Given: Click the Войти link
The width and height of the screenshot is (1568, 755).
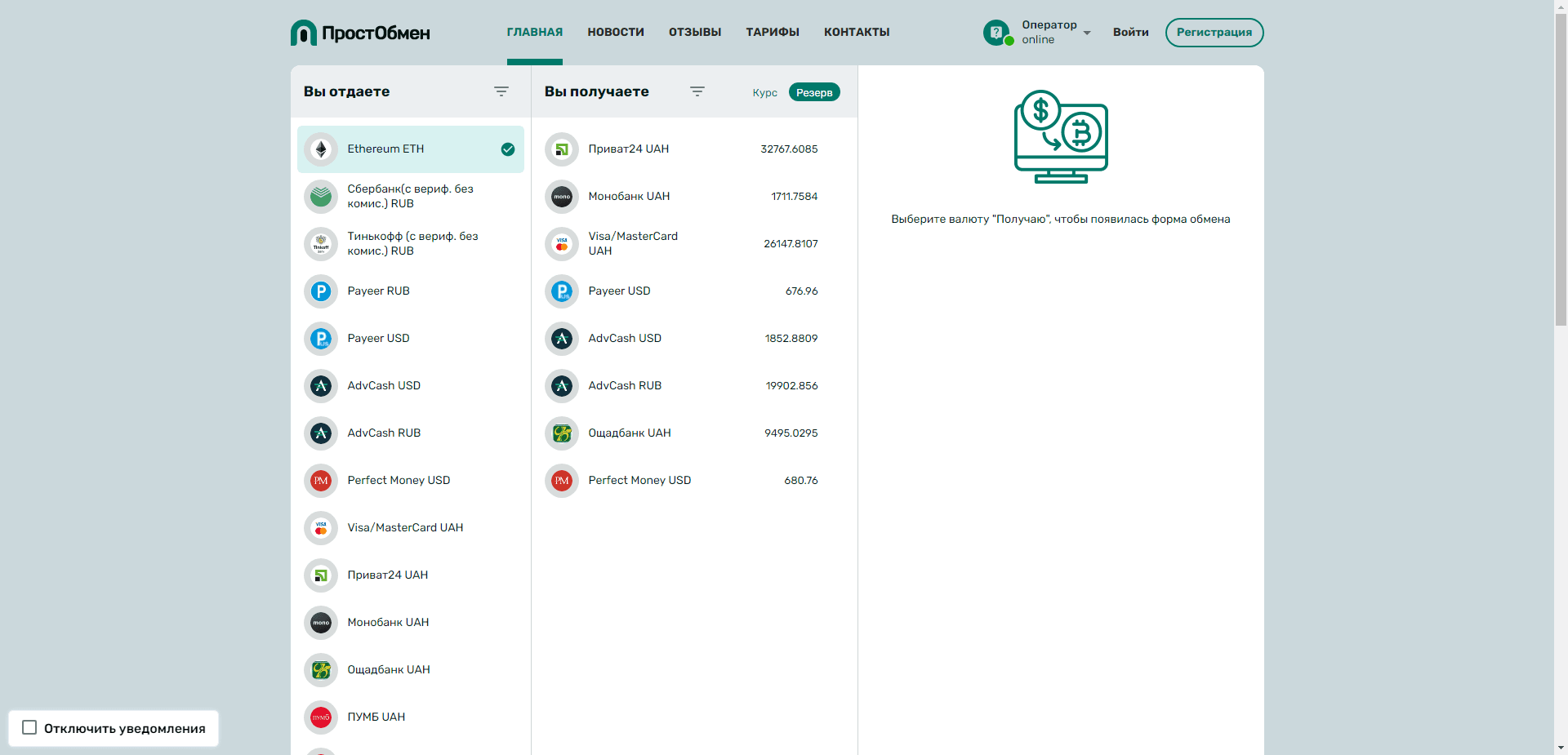Looking at the screenshot, I should tap(1130, 33).
